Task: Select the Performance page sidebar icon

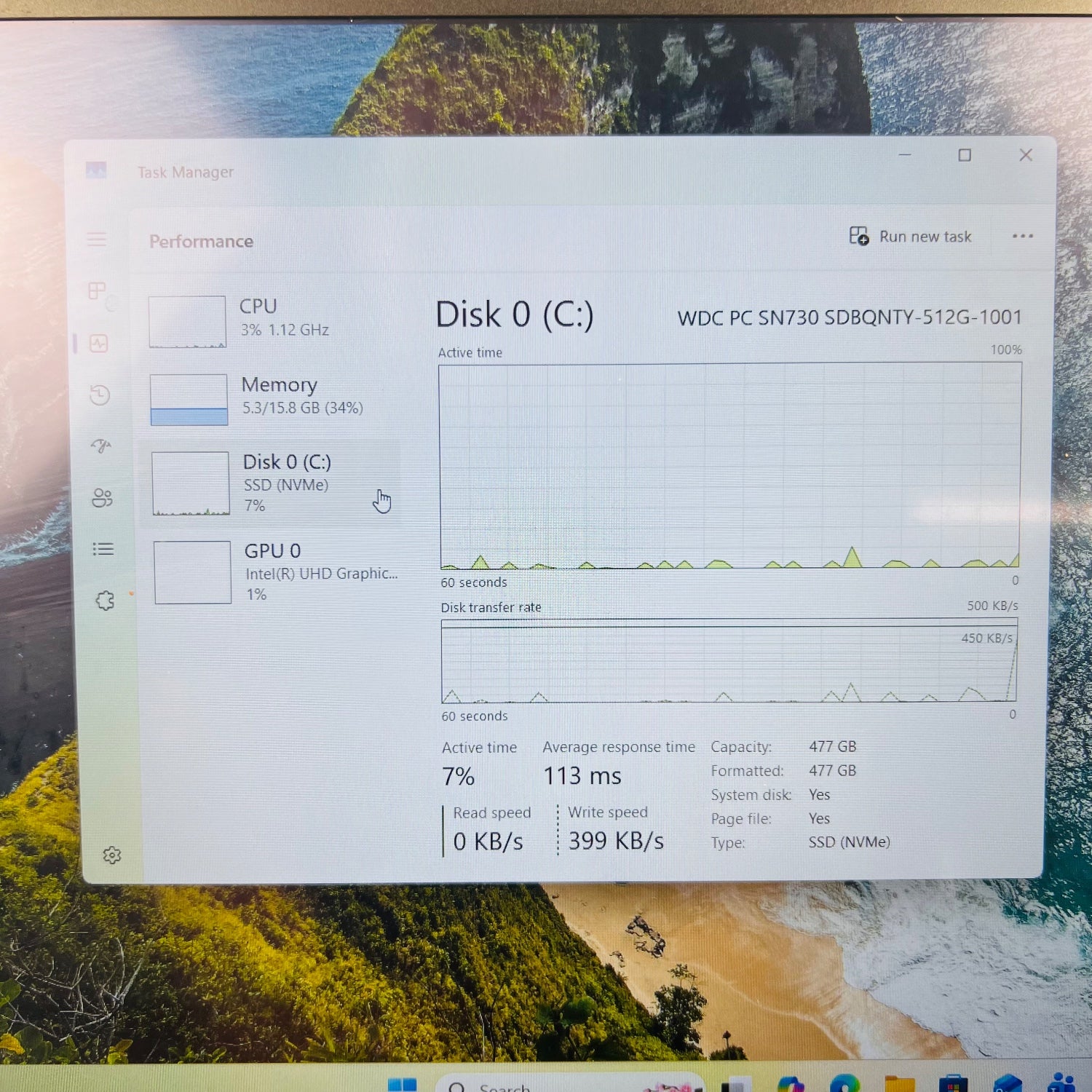Action: click(x=99, y=344)
